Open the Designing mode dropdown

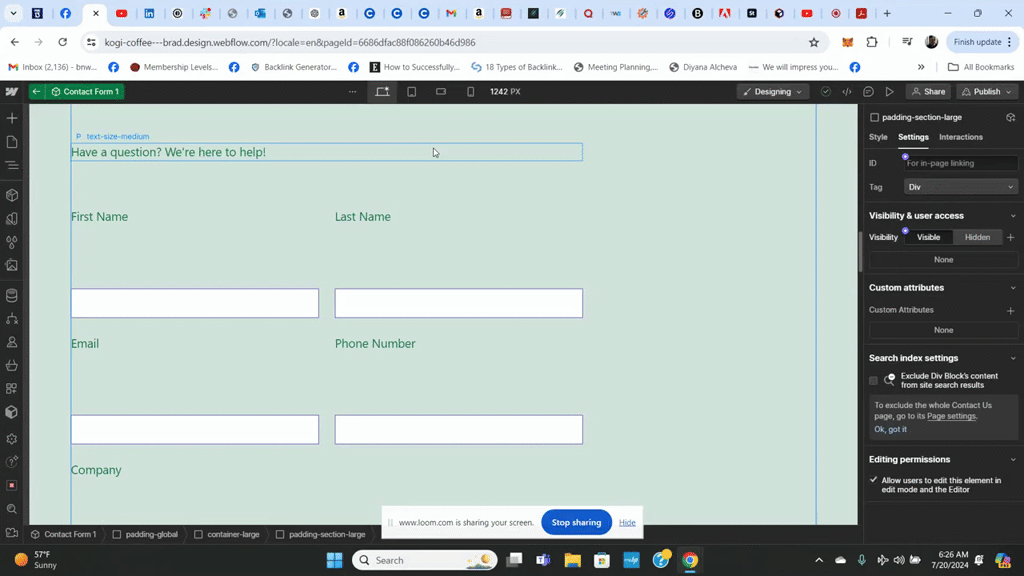pyautogui.click(x=773, y=92)
